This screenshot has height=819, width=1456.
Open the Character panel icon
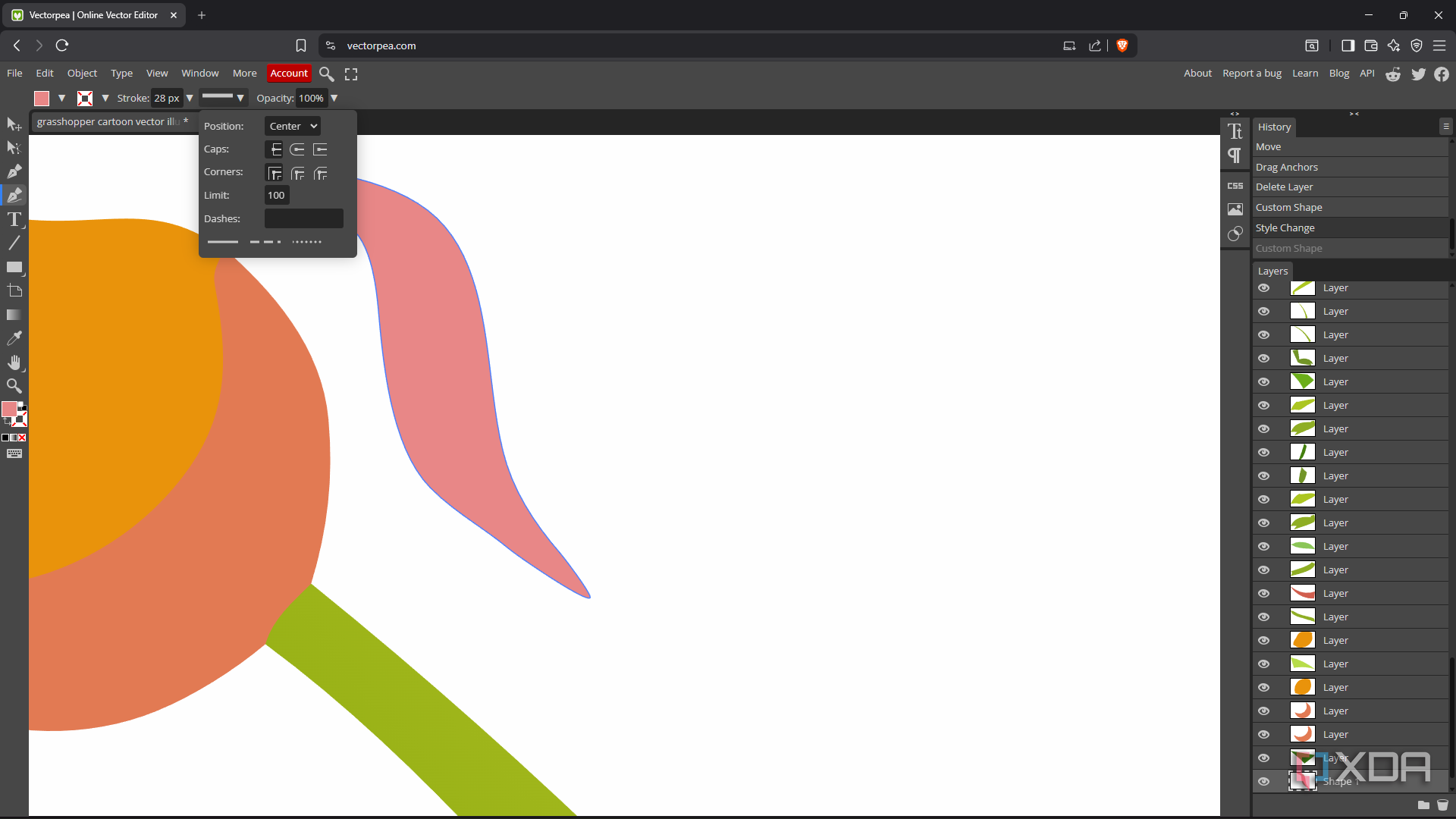(x=1235, y=131)
